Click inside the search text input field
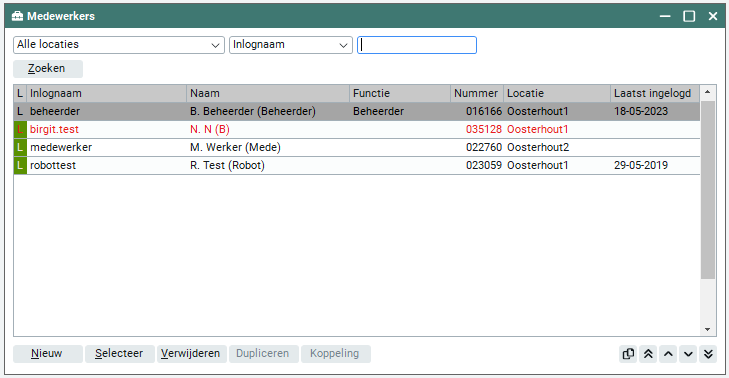The height and width of the screenshot is (378, 729). point(417,45)
